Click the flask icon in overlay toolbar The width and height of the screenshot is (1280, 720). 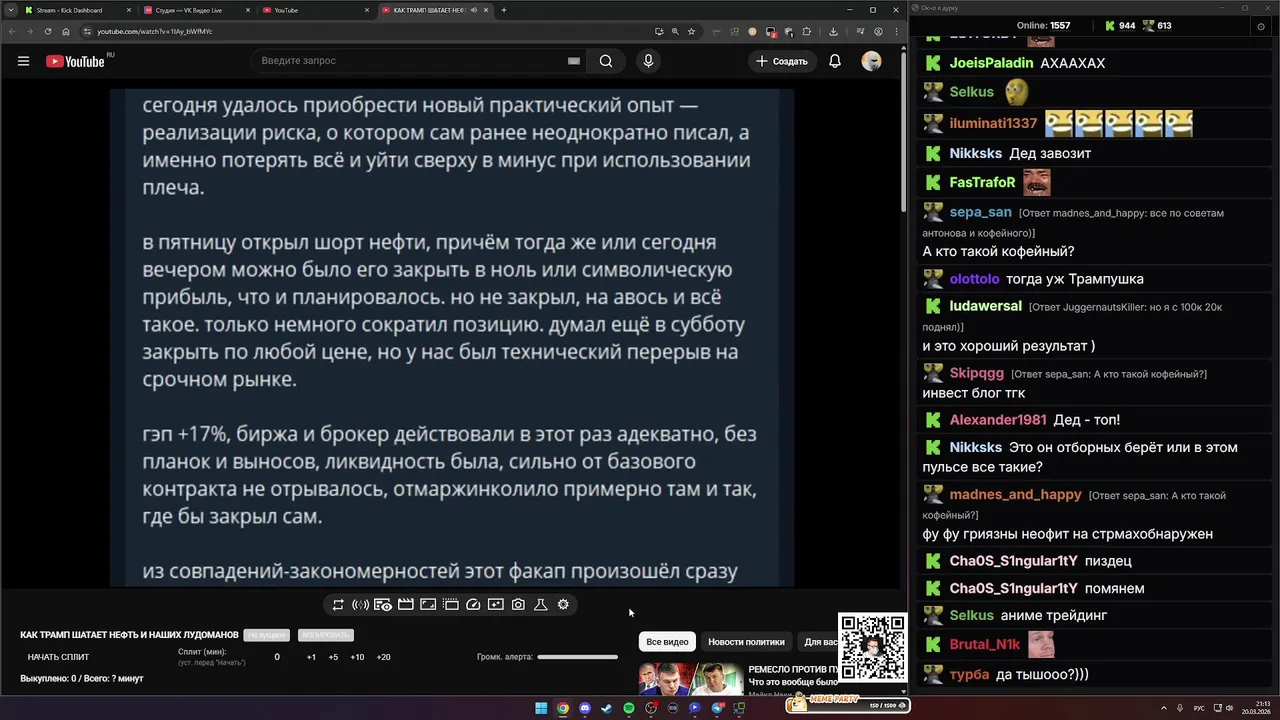(540, 605)
